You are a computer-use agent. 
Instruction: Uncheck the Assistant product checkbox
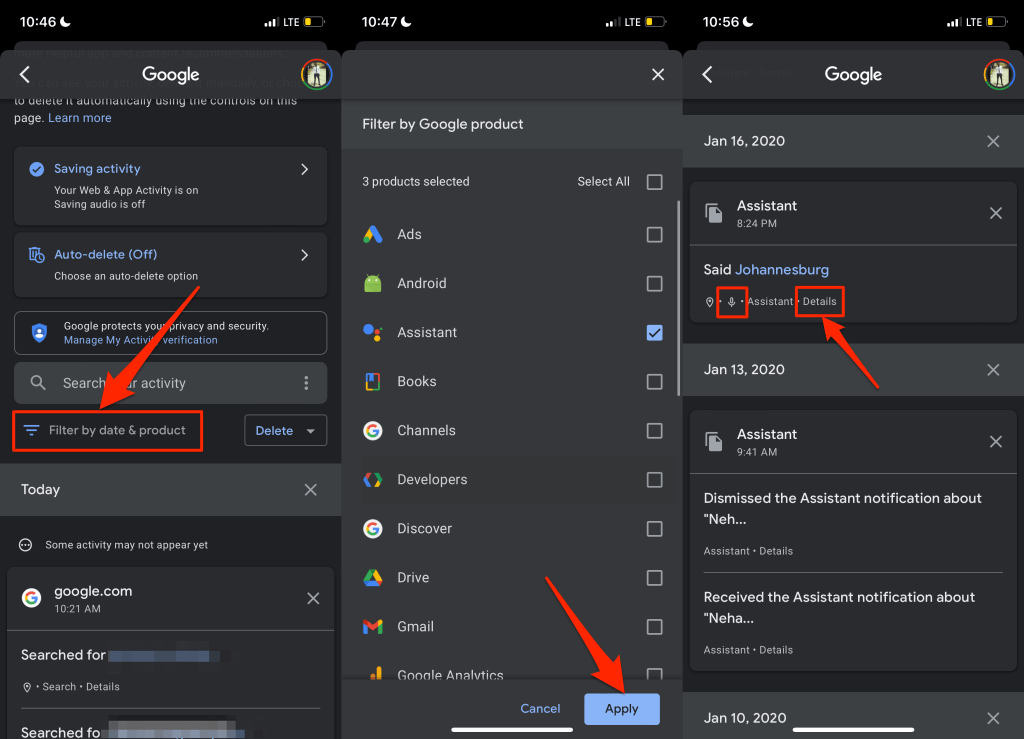[654, 333]
